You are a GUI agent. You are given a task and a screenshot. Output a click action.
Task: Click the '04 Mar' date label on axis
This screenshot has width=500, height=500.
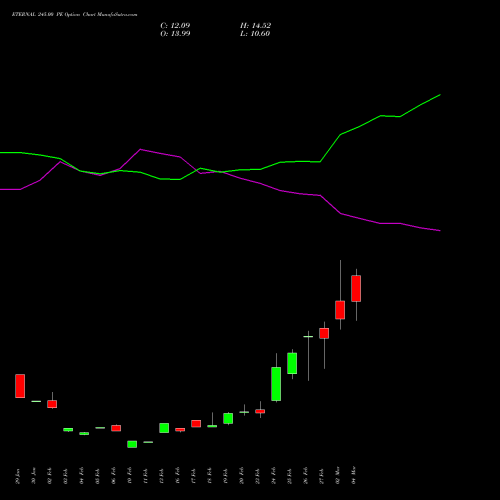(x=354, y=475)
